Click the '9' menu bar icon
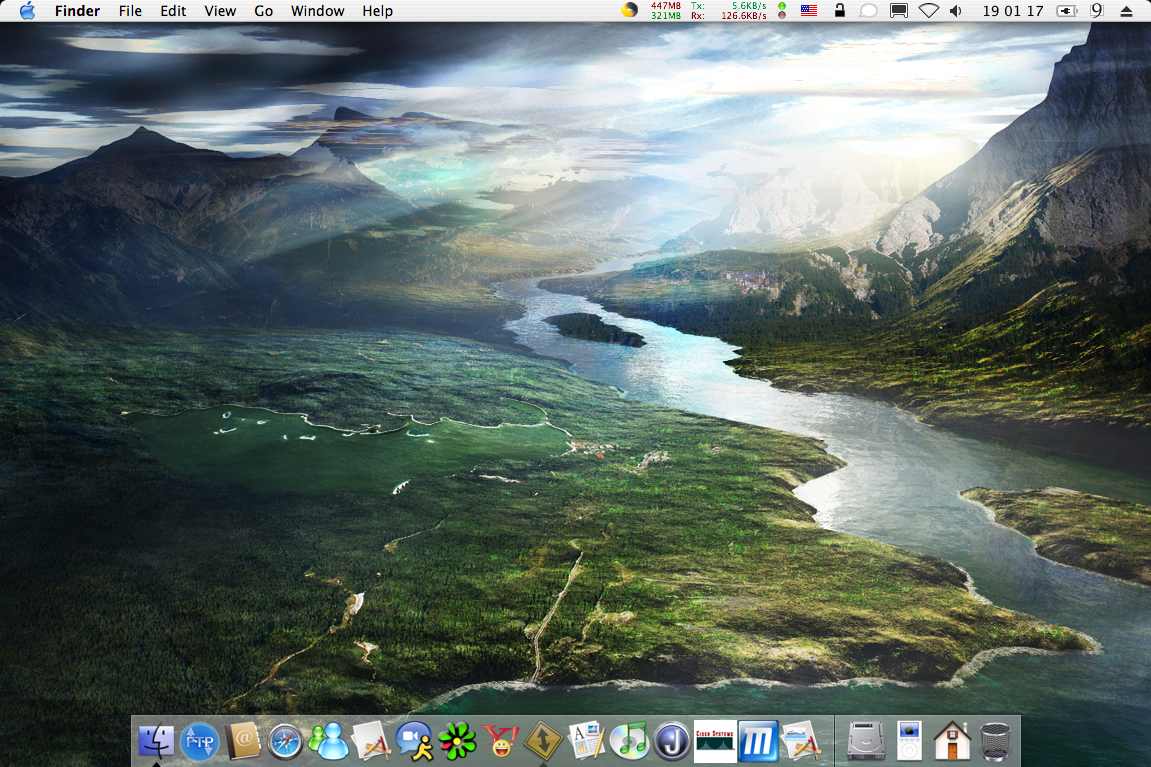The image size is (1151, 767). coord(1097,10)
